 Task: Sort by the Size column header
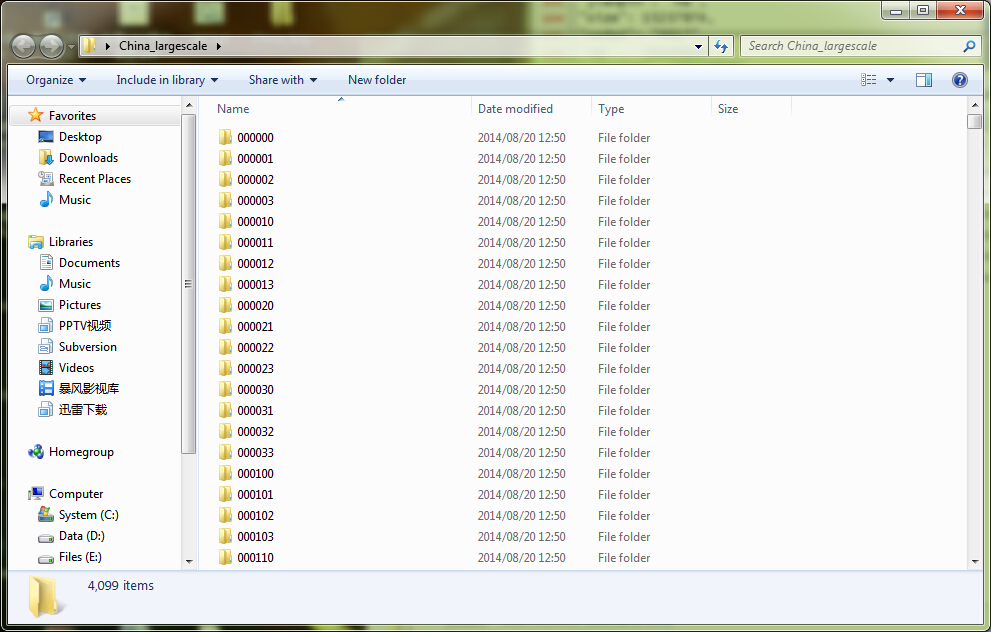point(751,109)
